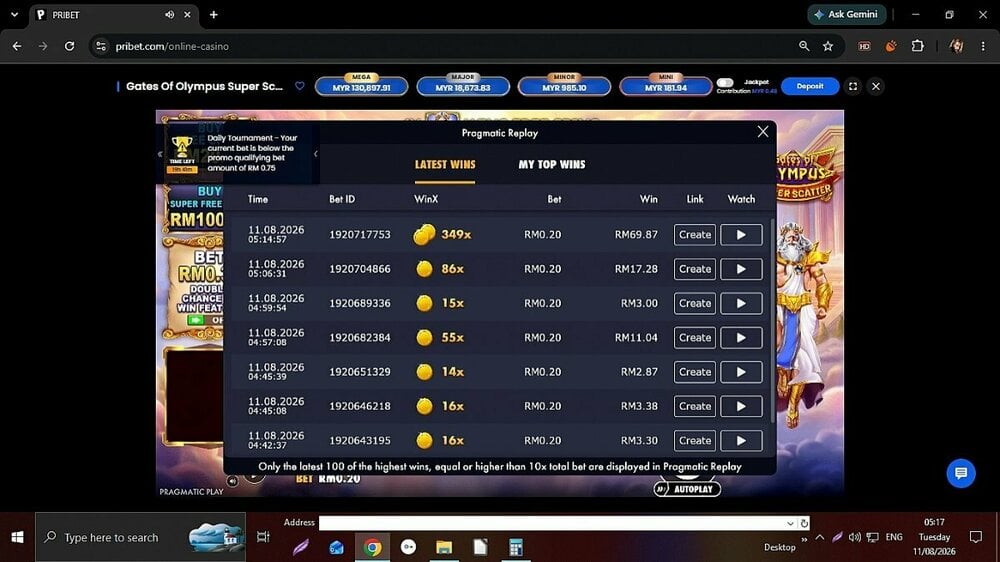This screenshot has height=562, width=1000.
Task: Open the Daily Tournament trophy icon
Action: pyautogui.click(x=182, y=147)
